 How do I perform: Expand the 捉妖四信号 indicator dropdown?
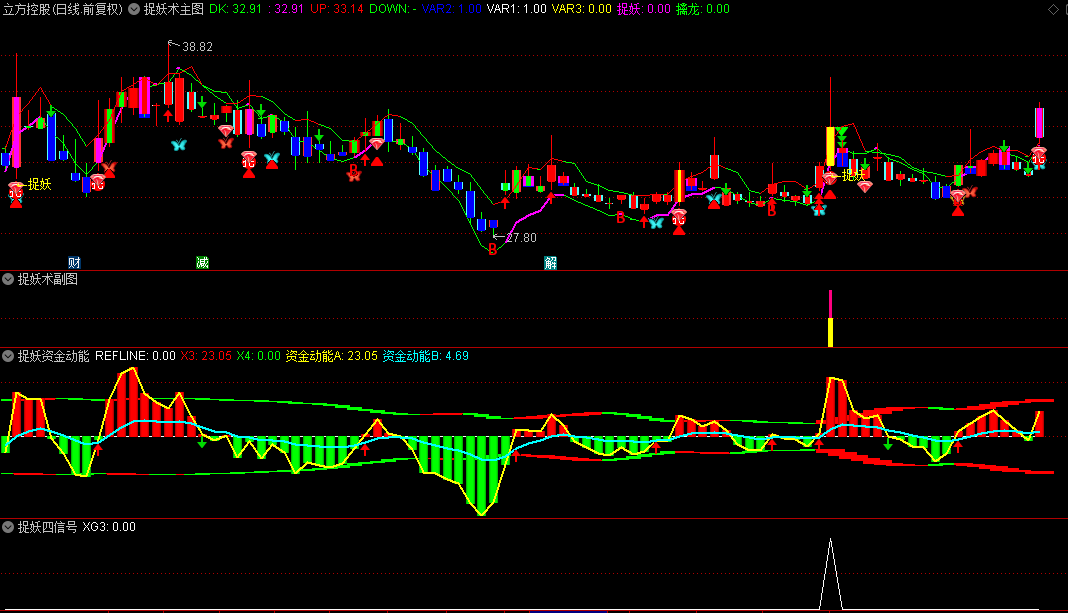pos(8,527)
